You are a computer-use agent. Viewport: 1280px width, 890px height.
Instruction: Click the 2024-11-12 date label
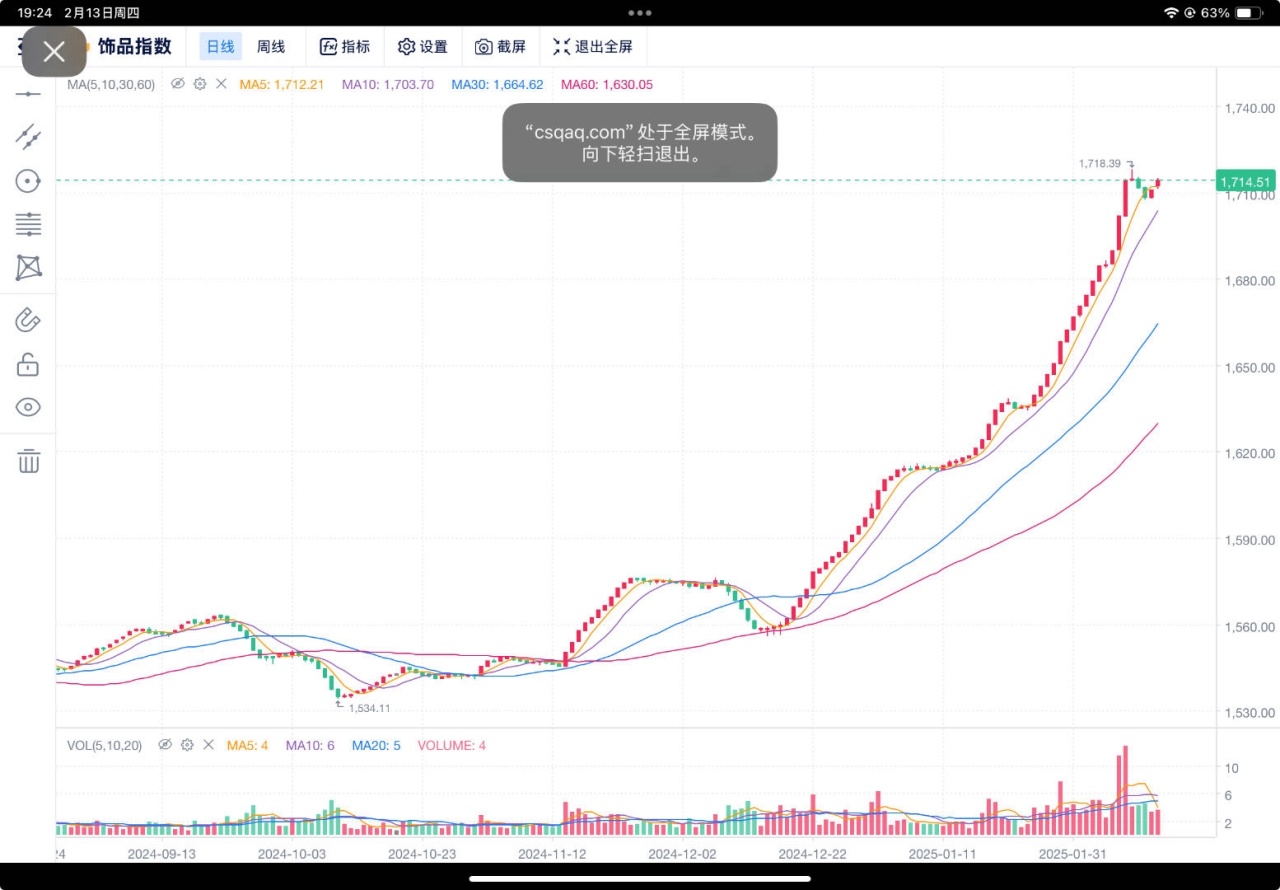552,854
